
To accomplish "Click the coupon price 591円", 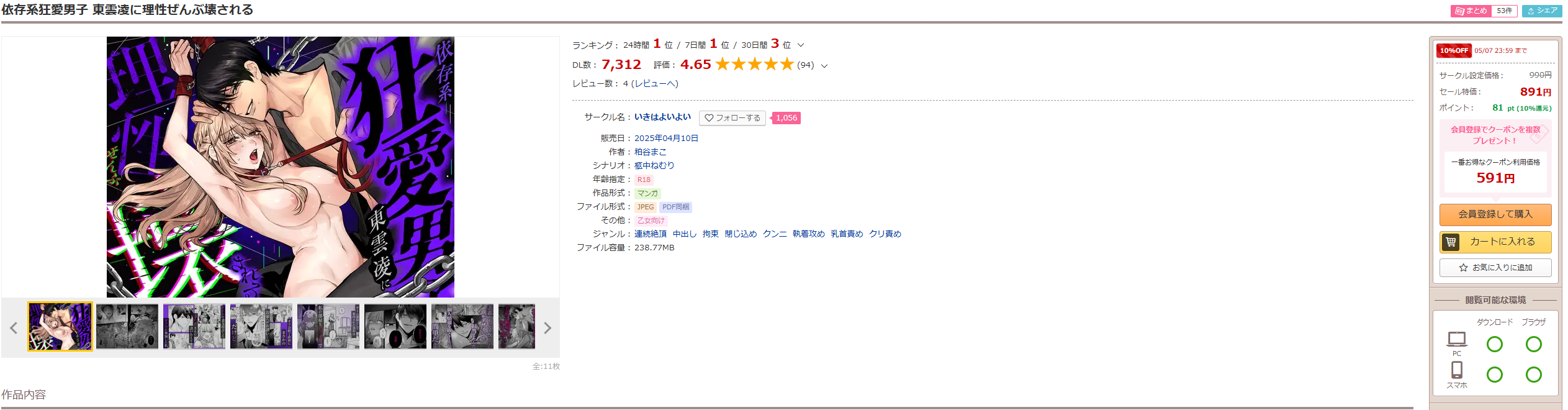I will point(1495,178).
